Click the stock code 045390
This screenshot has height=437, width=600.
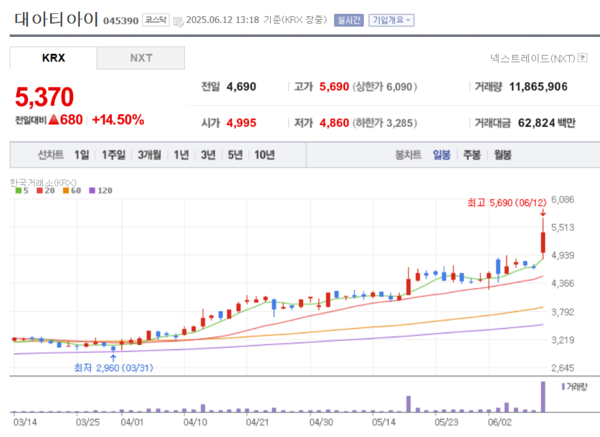[x=121, y=21]
